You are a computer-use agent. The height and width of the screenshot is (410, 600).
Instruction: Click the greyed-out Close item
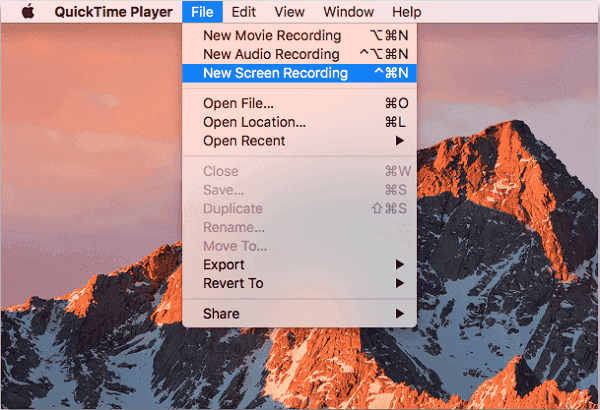pos(299,171)
